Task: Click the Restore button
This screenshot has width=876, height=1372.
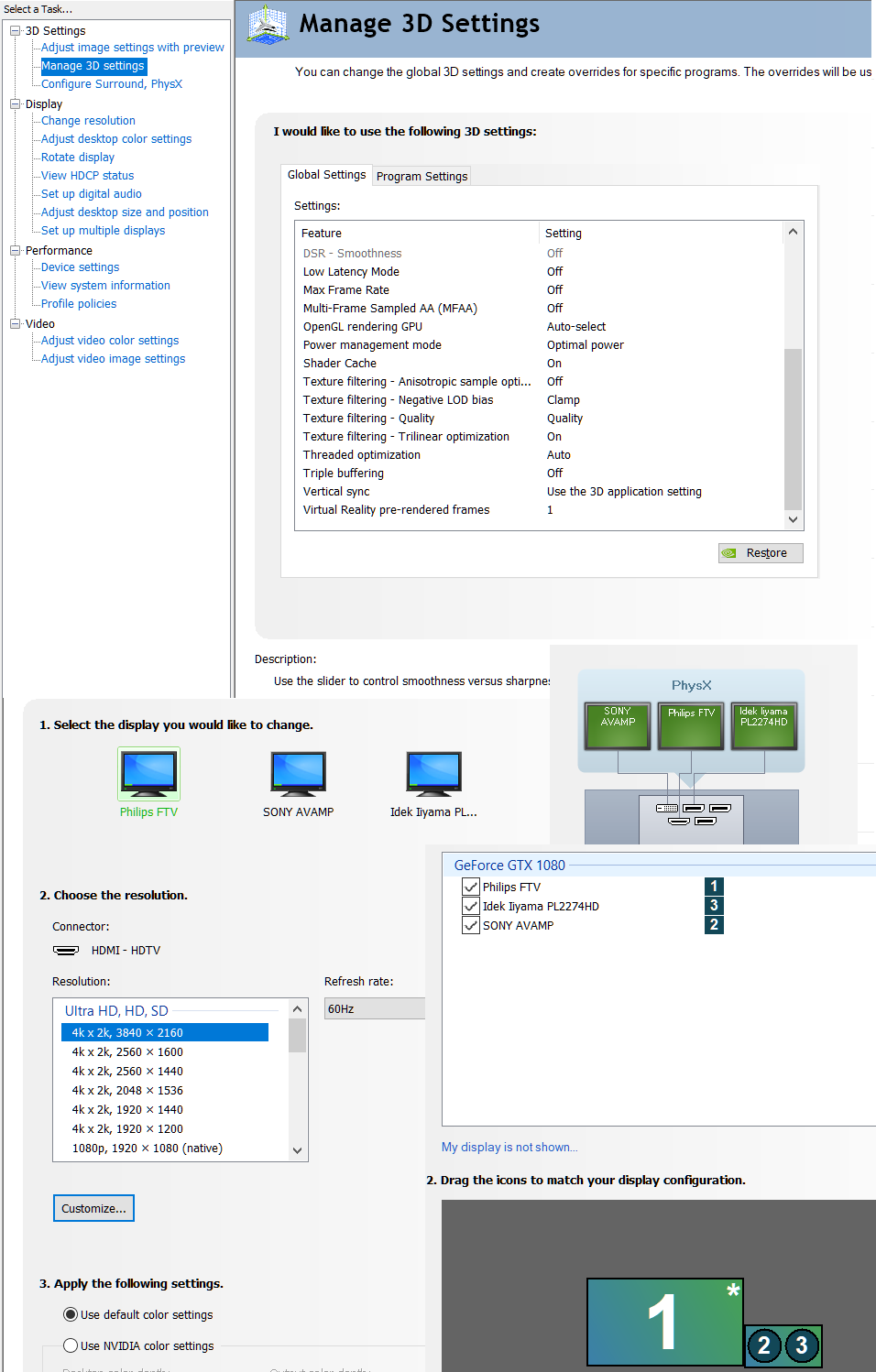Action: (761, 553)
